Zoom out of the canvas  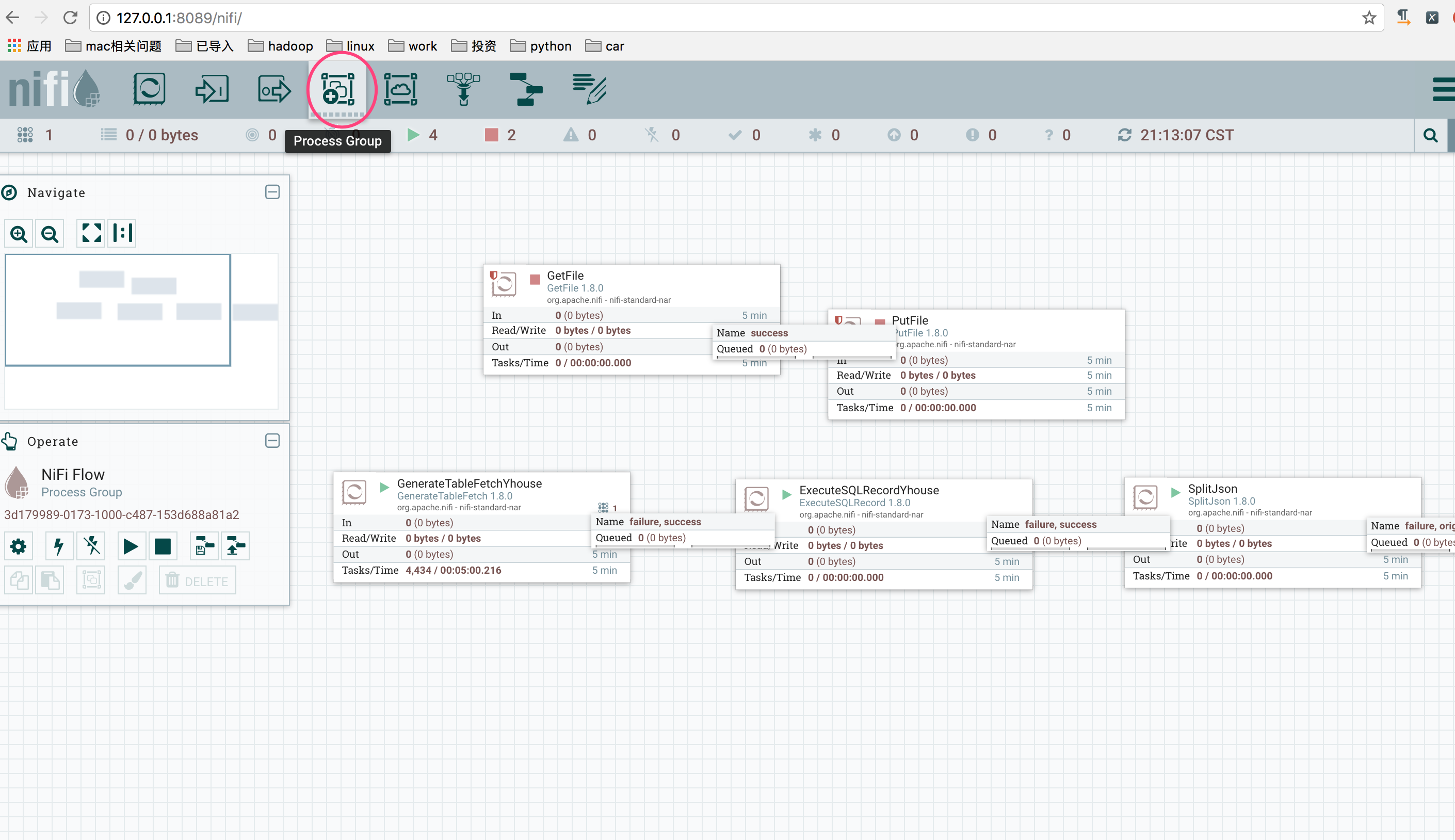point(50,234)
